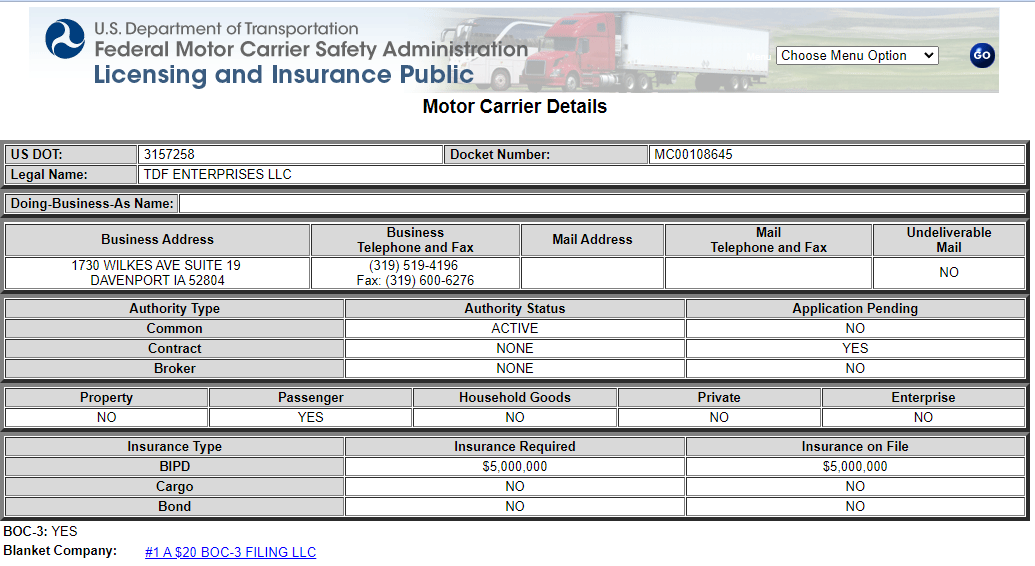This screenshot has height=566, width=1035.
Task: Click the Federal Motor Carrier Safety Administration text
Action: [311, 49]
